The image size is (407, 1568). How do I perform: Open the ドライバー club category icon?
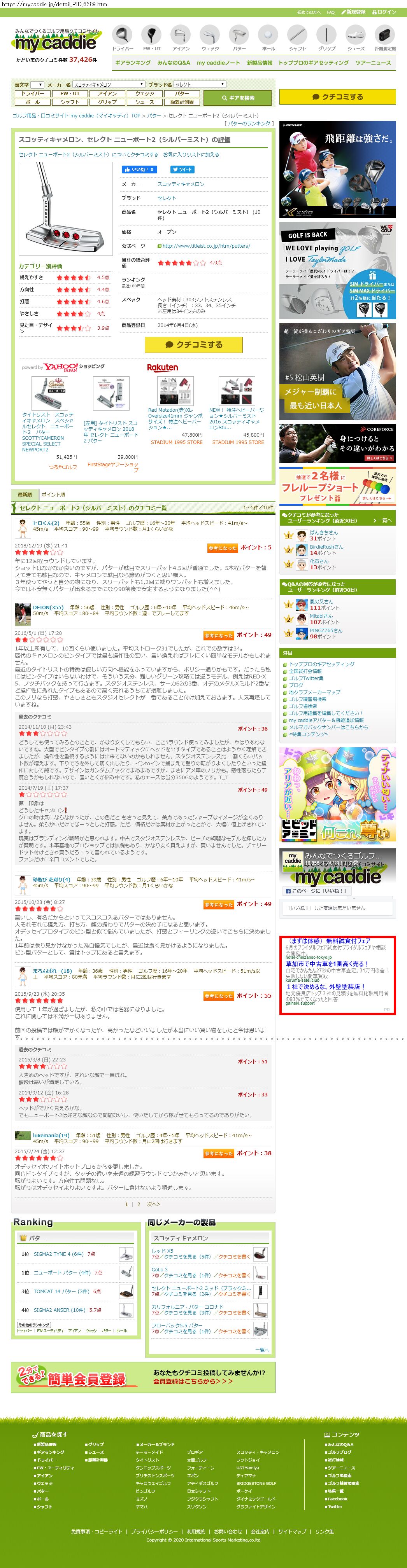point(123,38)
